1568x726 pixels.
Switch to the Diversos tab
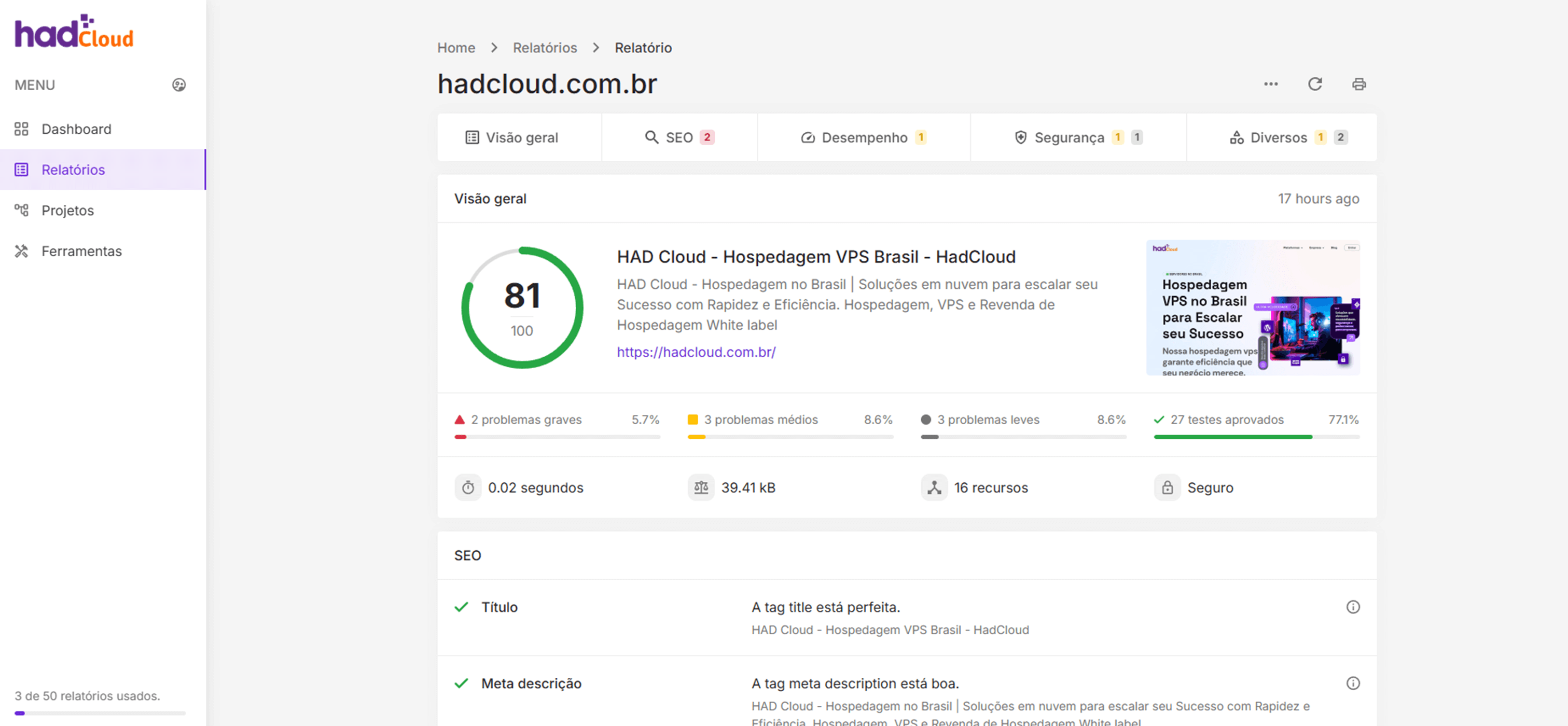coord(1281,137)
